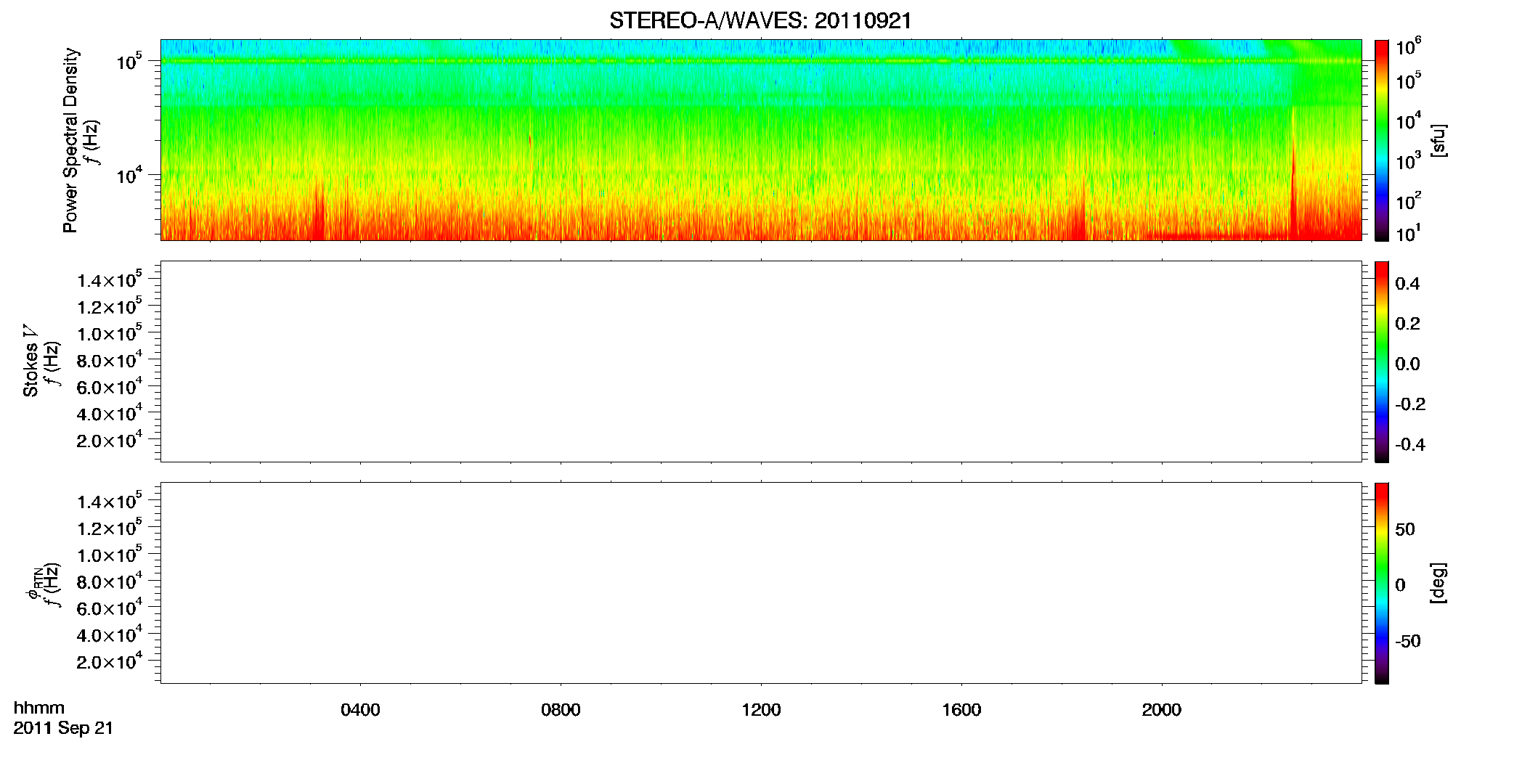Click the Stokes V color bar

tap(1382, 361)
